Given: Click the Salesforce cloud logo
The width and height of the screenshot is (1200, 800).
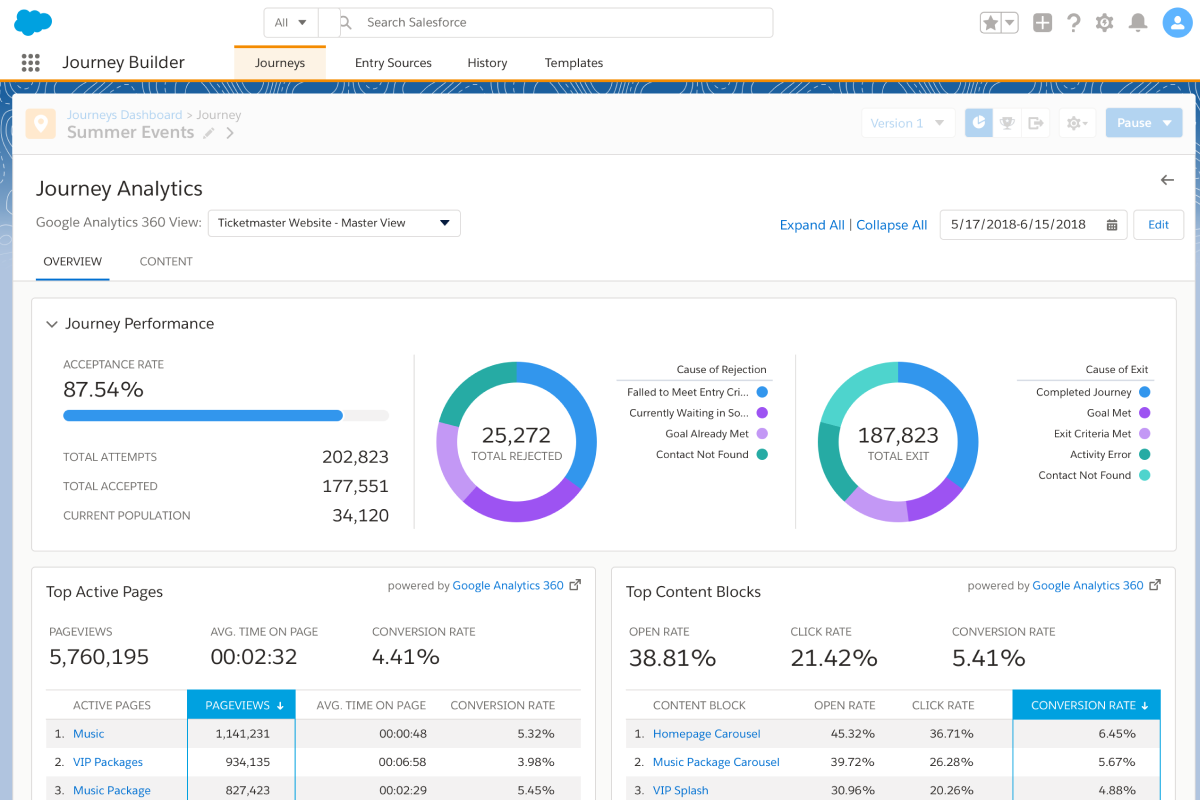Looking at the screenshot, I should (34, 22).
